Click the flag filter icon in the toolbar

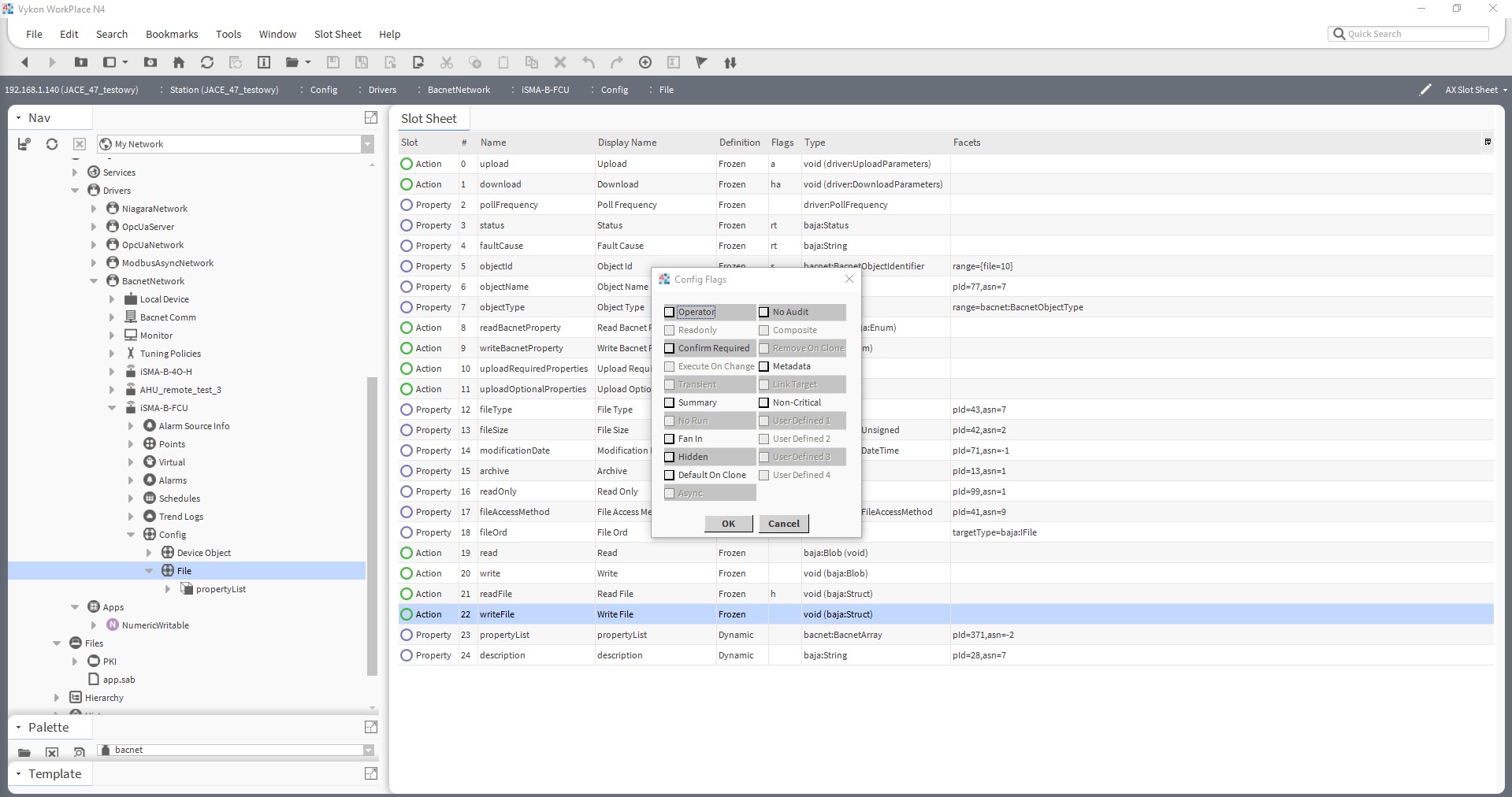pyautogui.click(x=701, y=62)
